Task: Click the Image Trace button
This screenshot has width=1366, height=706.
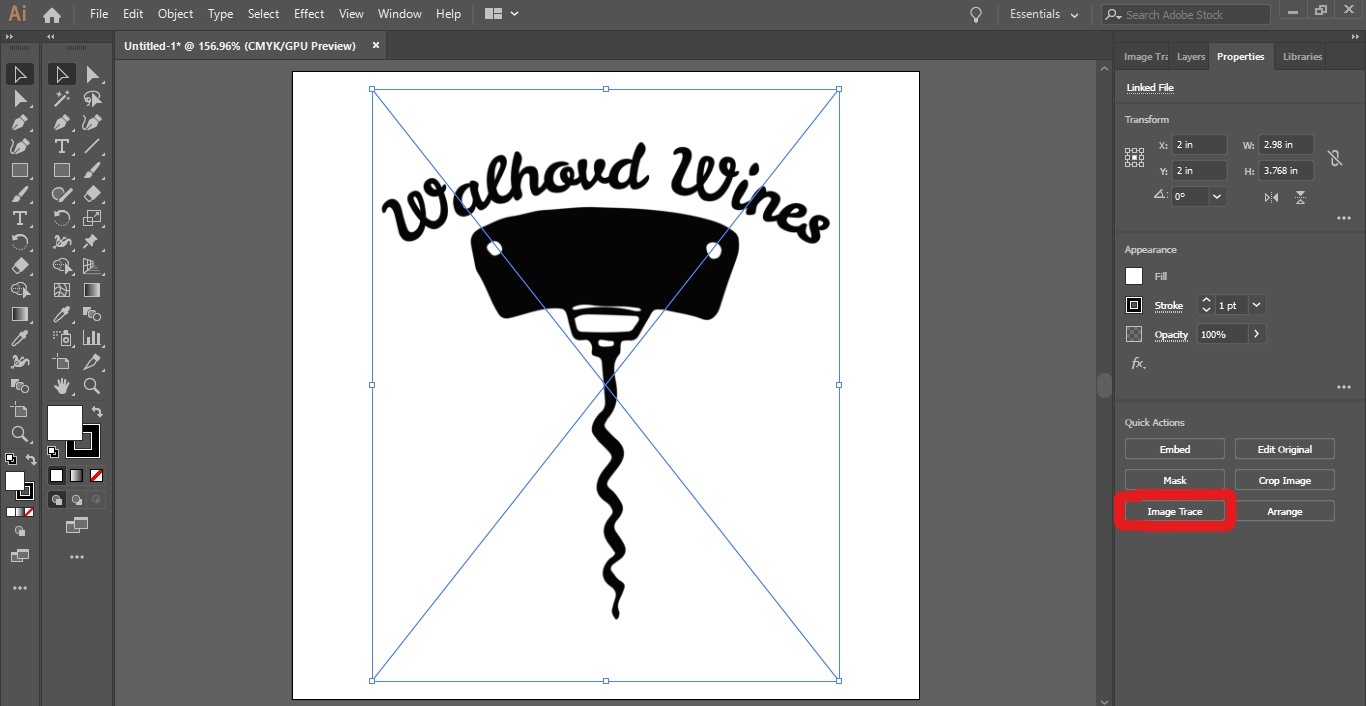Action: 1175,511
